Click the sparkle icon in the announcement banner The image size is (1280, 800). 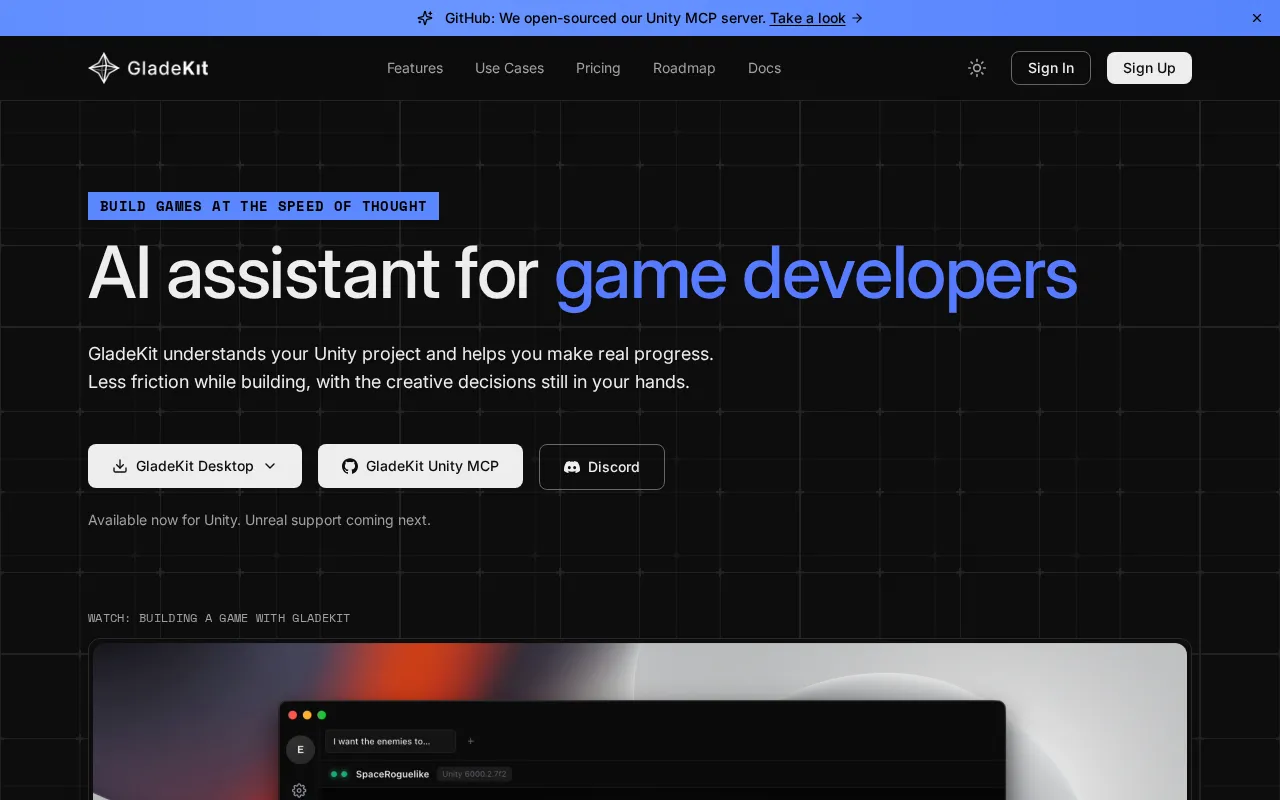coord(425,18)
